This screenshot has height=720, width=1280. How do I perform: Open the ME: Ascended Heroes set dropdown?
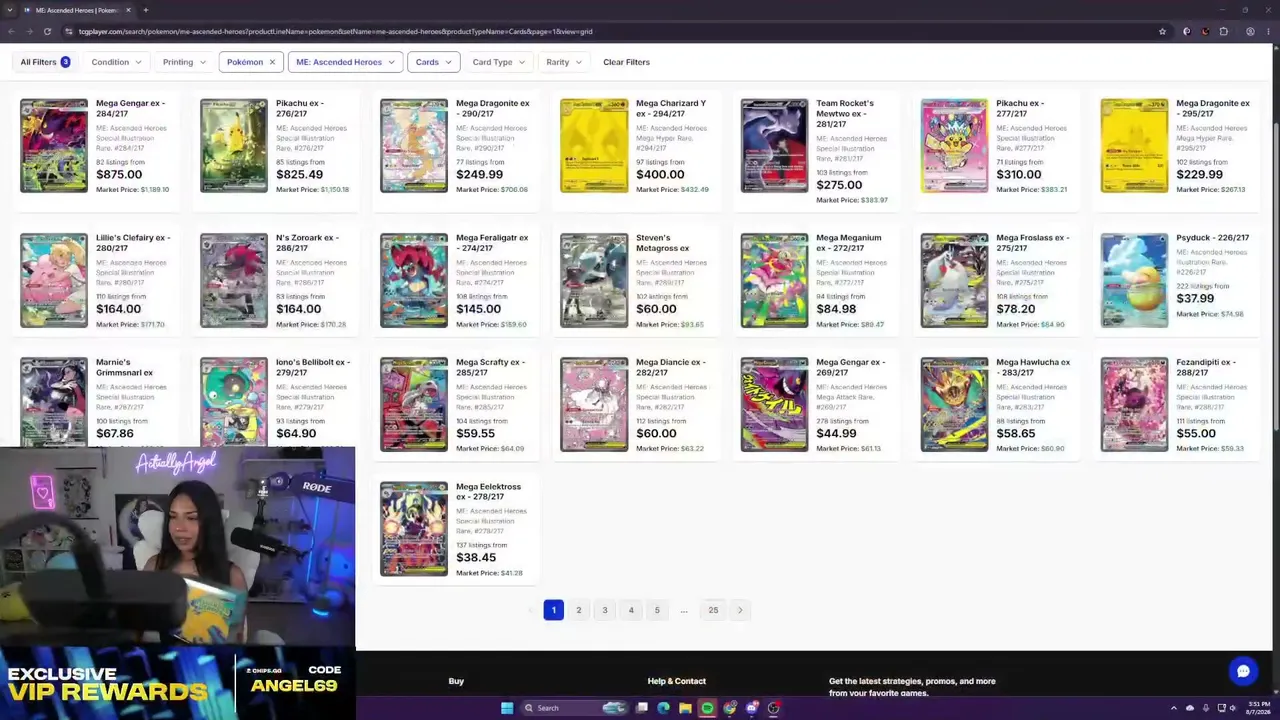345,62
